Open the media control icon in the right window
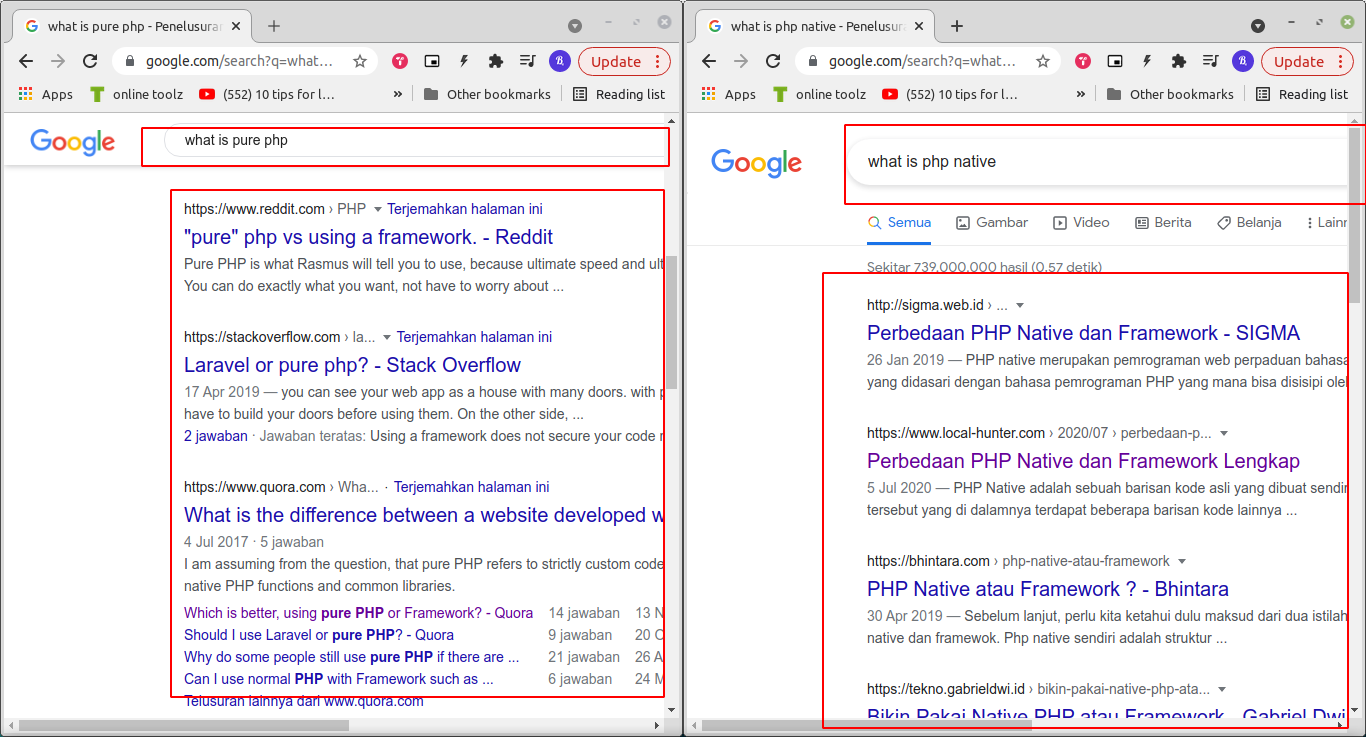Screen dimensions: 1366x737 tap(1211, 61)
